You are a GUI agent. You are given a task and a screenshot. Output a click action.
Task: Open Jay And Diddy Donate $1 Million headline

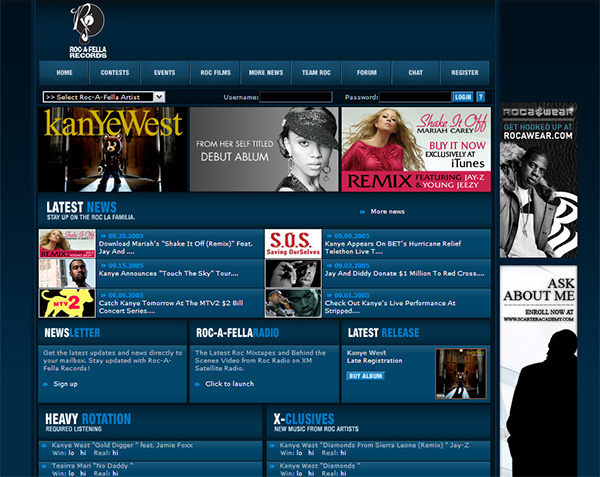[x=404, y=274]
